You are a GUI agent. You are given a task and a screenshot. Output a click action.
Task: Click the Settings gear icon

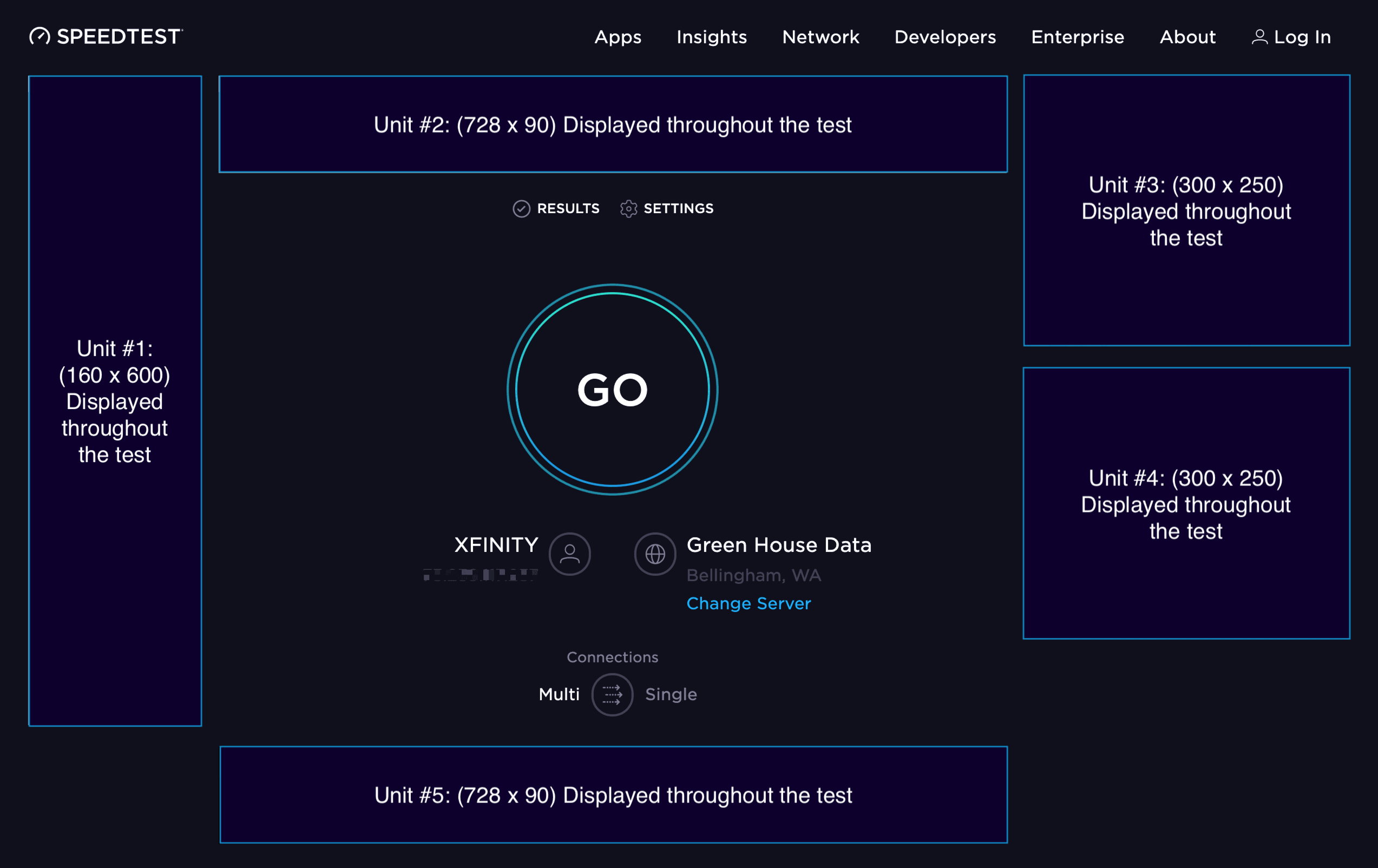pos(628,209)
